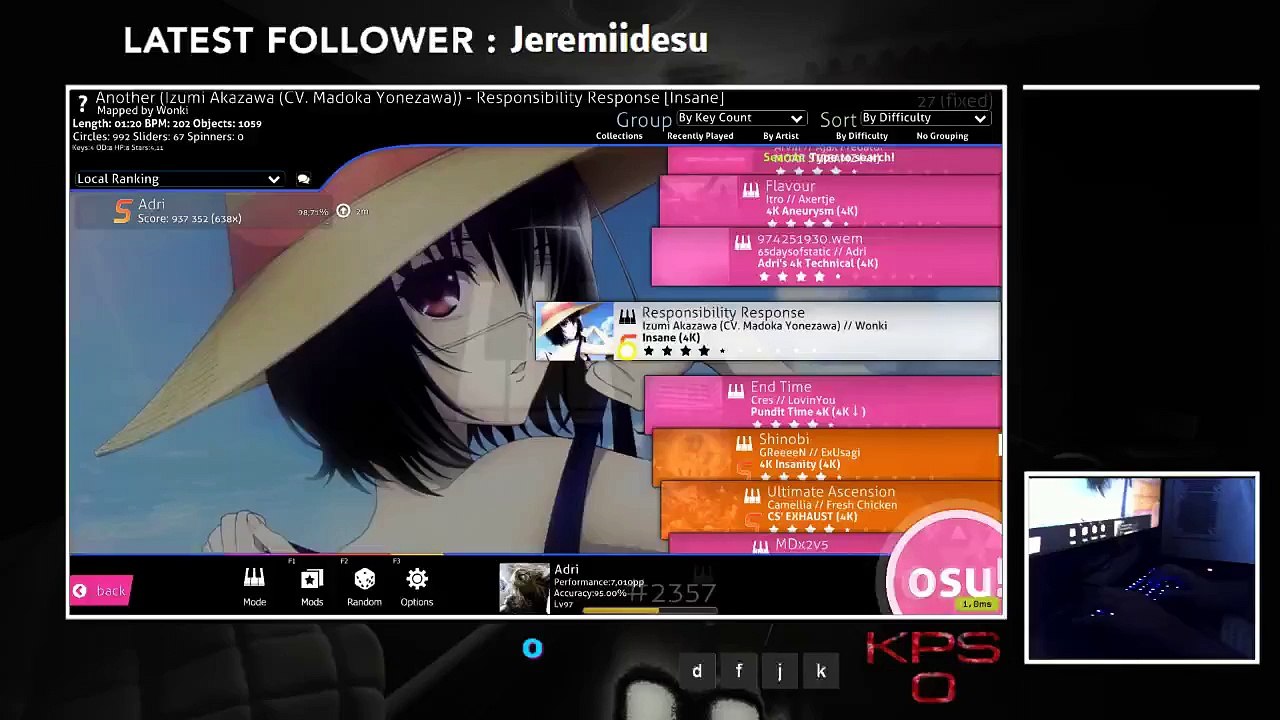The image size is (1280, 720).
Task: Click the album thumbnail of Responsibility Response
Action: point(574,331)
